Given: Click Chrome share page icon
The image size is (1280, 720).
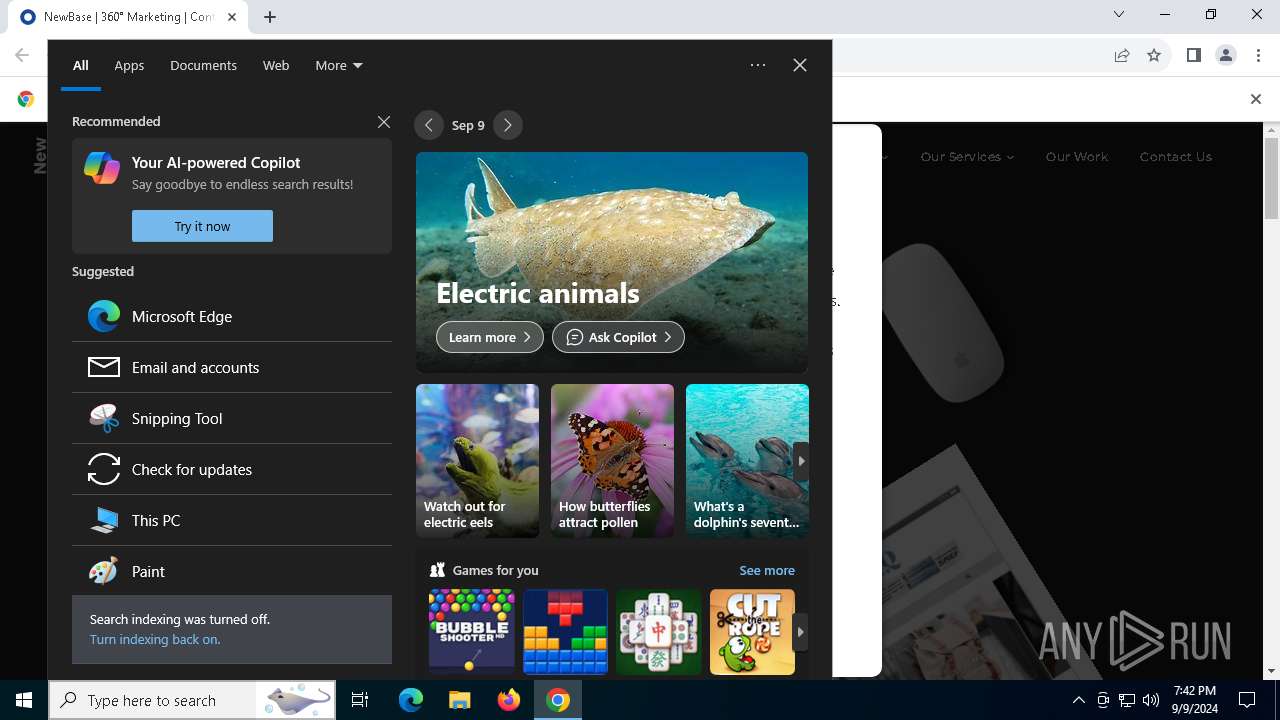Looking at the screenshot, I should point(1122,56).
